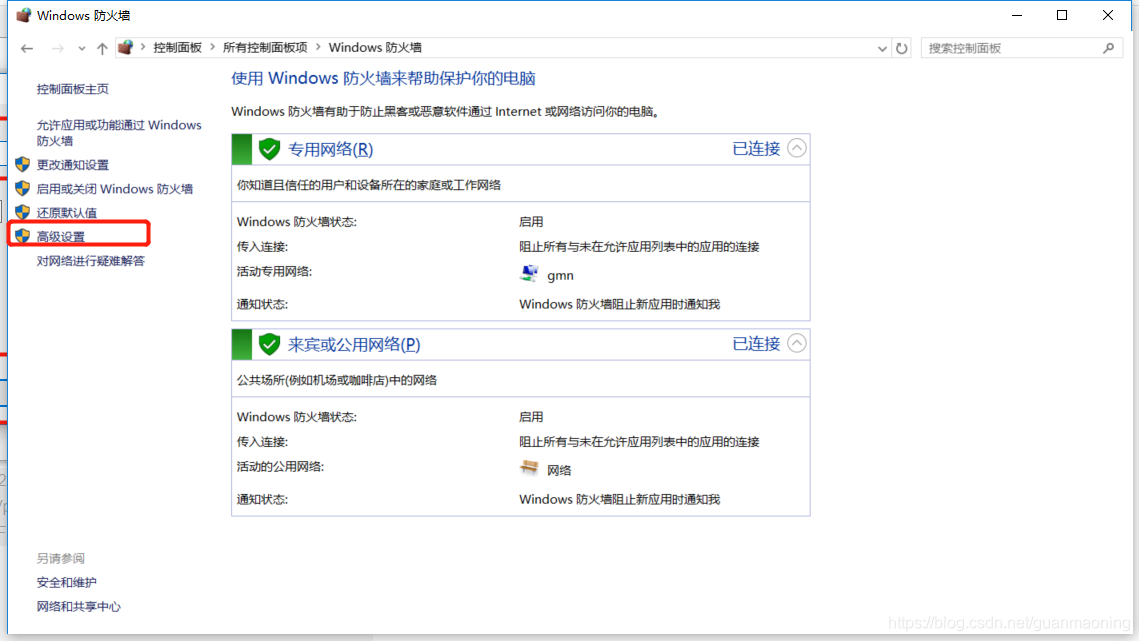The image size is (1139, 641).
Task: Expand the address bar history dropdown
Action: [882, 49]
